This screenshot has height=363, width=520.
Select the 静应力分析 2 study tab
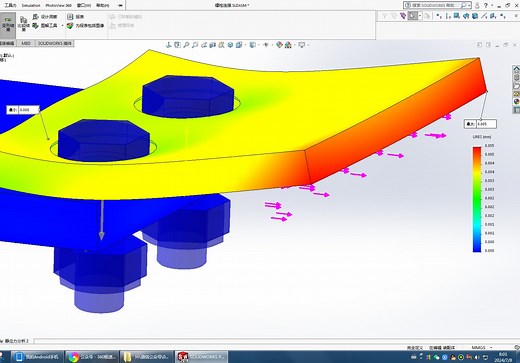(16, 341)
